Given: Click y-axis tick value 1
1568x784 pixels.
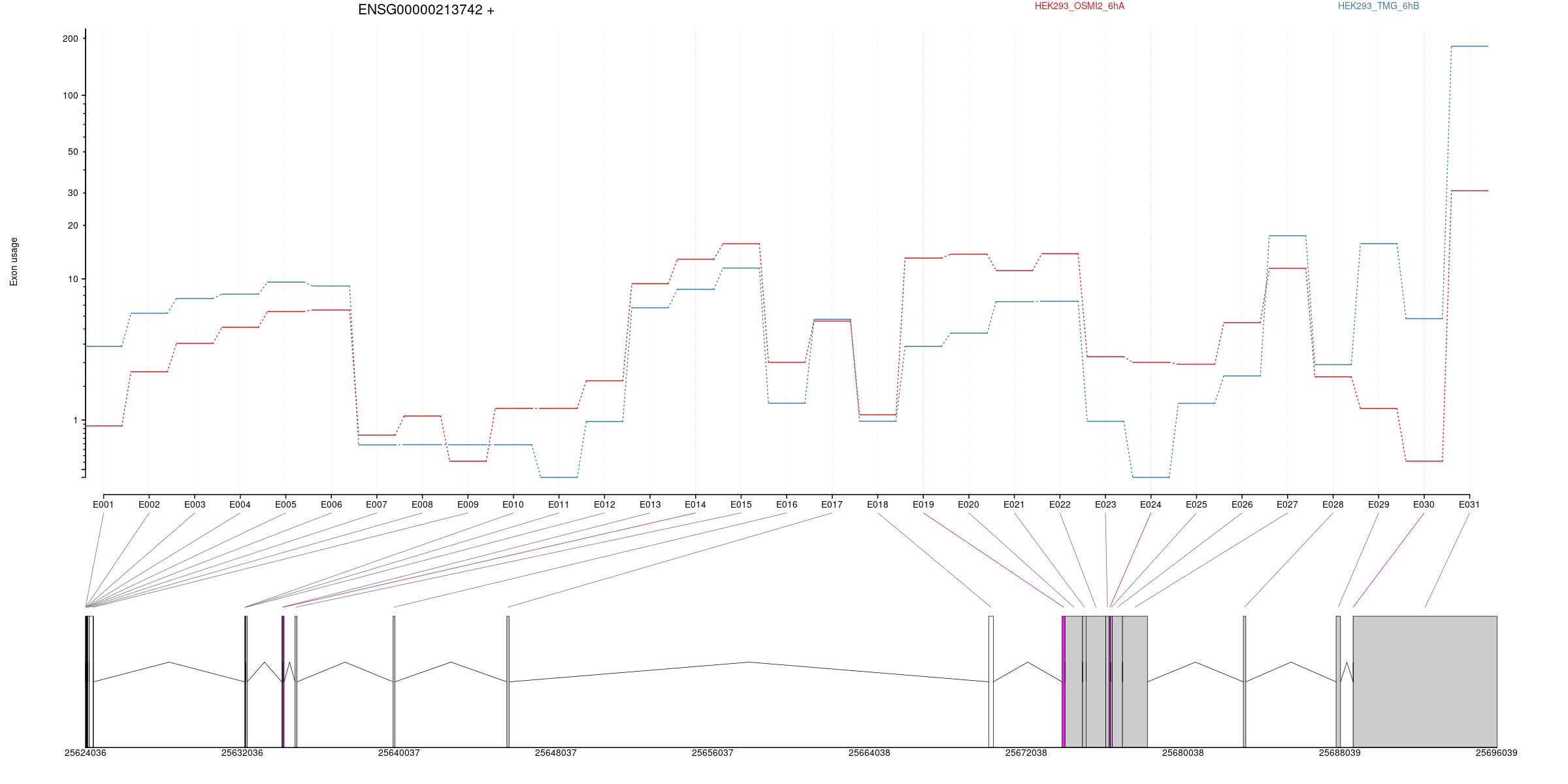Looking at the screenshot, I should tap(75, 420).
